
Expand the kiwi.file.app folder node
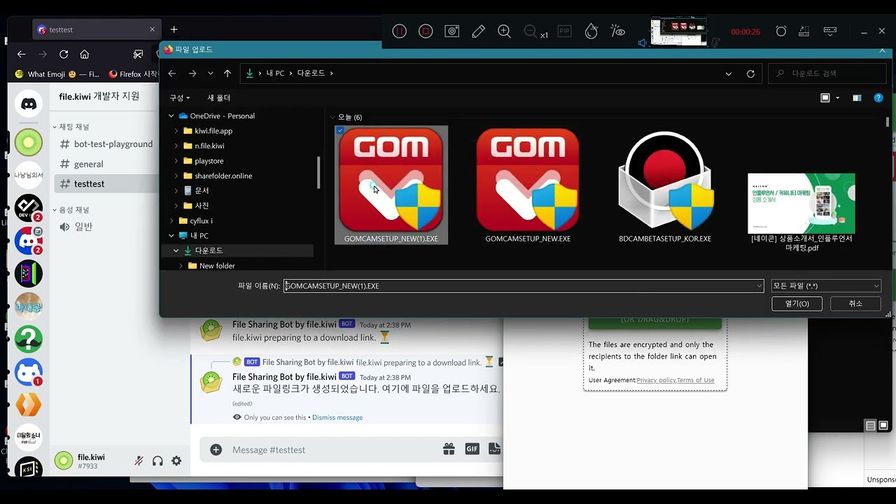coord(176,131)
